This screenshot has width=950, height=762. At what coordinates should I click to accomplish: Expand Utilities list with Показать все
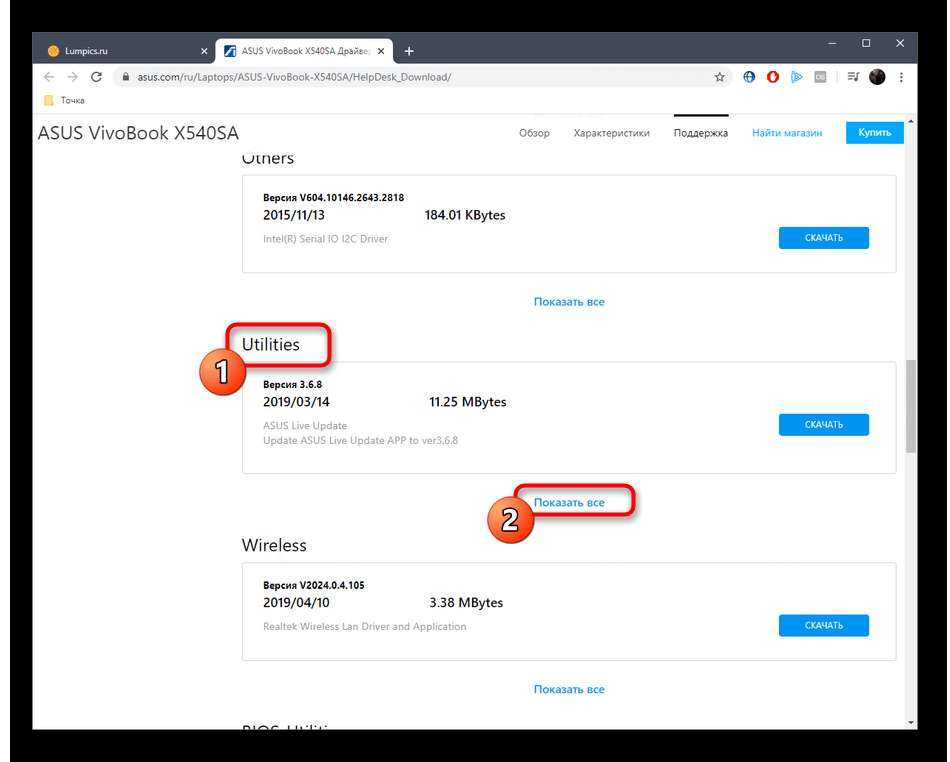click(569, 502)
